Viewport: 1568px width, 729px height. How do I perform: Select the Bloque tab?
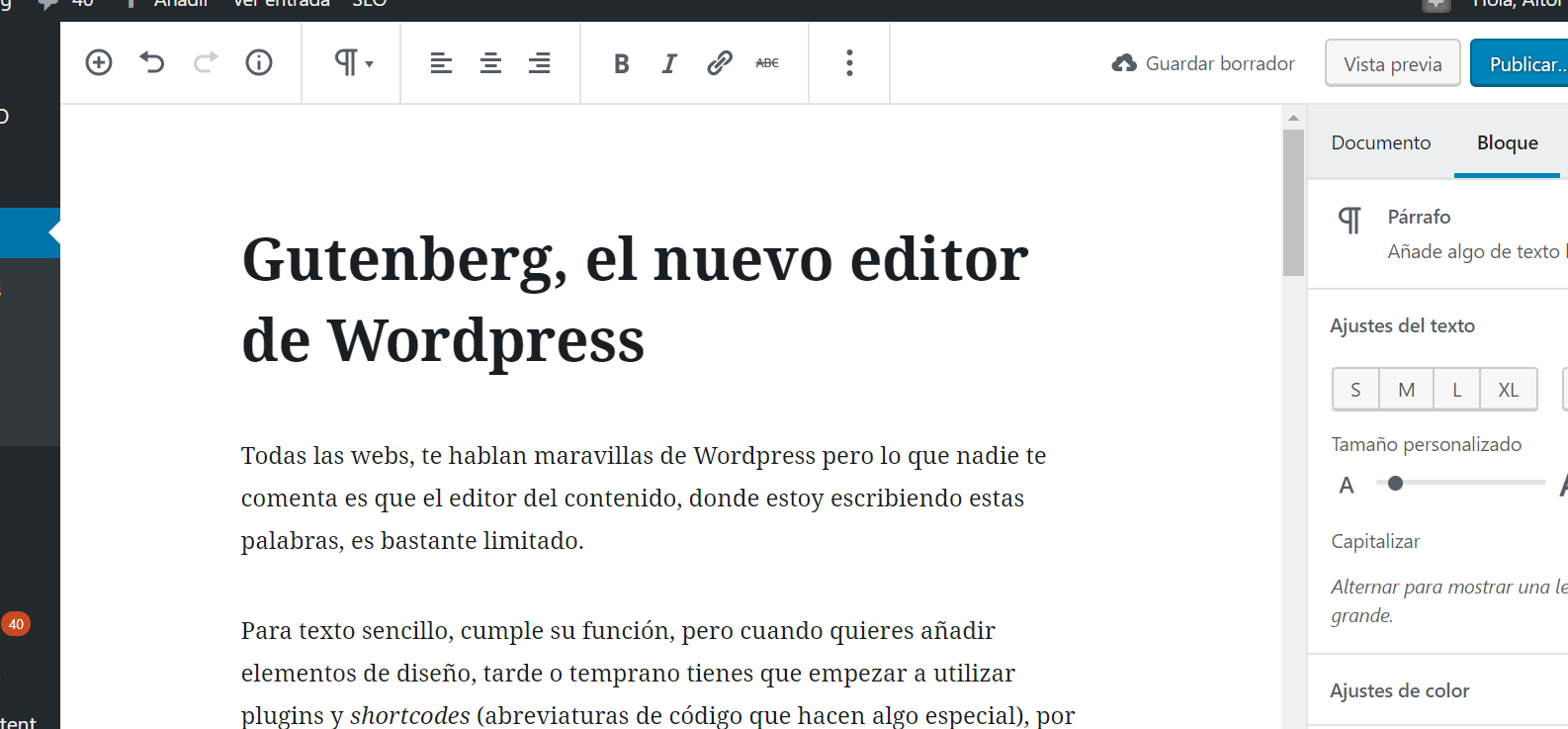(1507, 142)
